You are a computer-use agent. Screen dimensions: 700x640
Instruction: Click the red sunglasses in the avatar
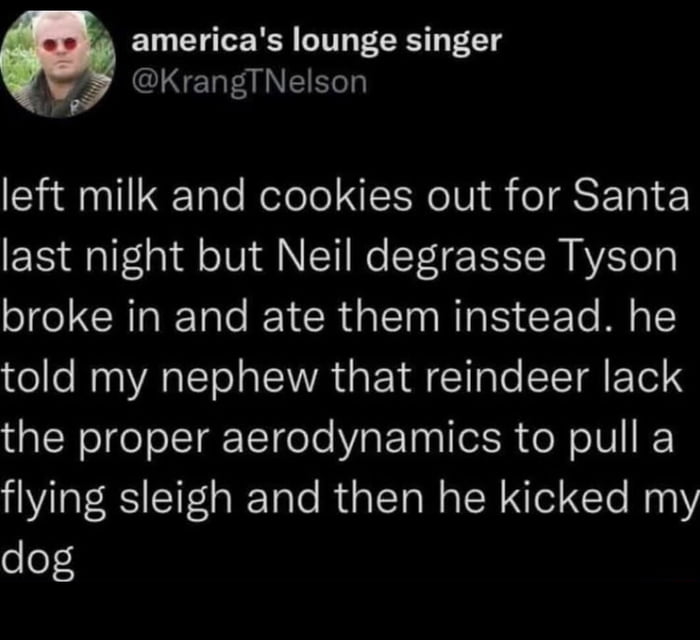point(58,44)
